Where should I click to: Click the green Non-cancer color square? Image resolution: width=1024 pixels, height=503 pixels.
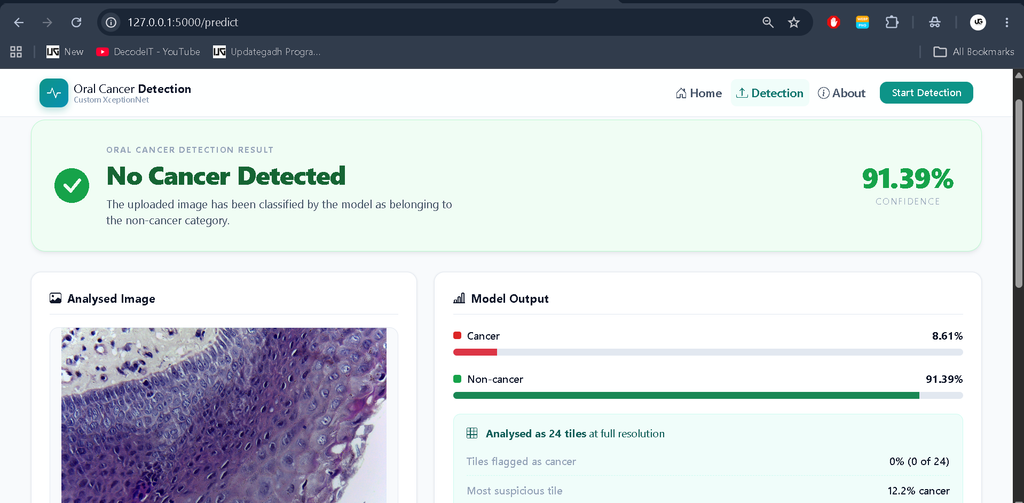tap(457, 379)
